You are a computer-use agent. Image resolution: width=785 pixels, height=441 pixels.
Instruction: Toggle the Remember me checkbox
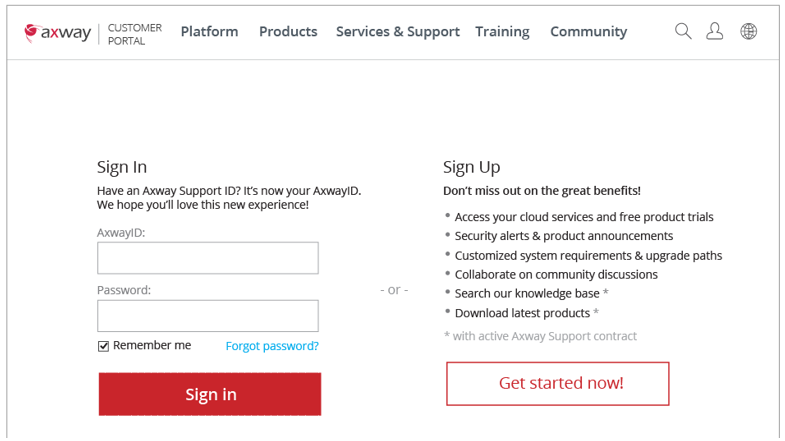[x=103, y=346]
